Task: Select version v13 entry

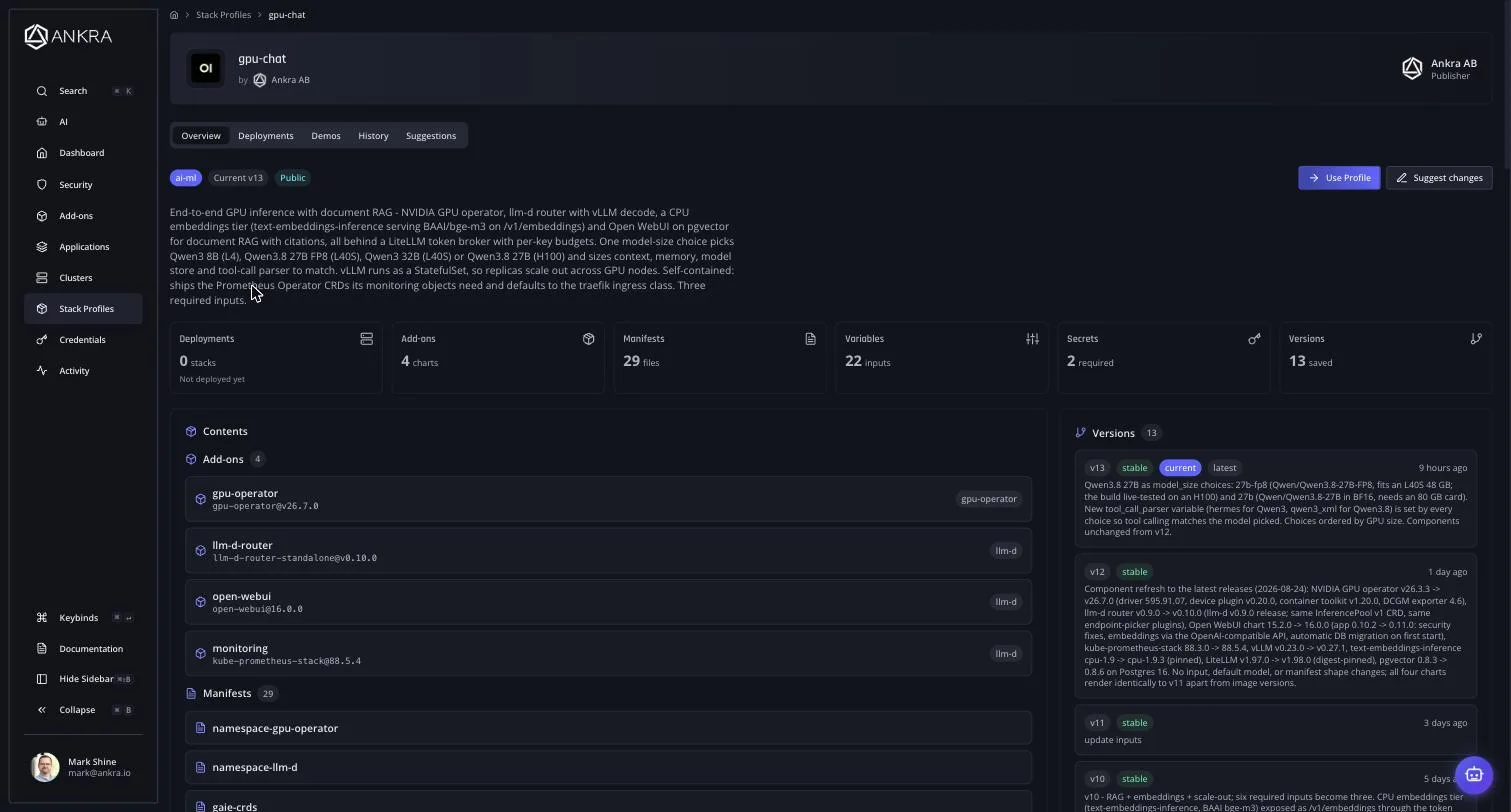Action: coord(1276,499)
